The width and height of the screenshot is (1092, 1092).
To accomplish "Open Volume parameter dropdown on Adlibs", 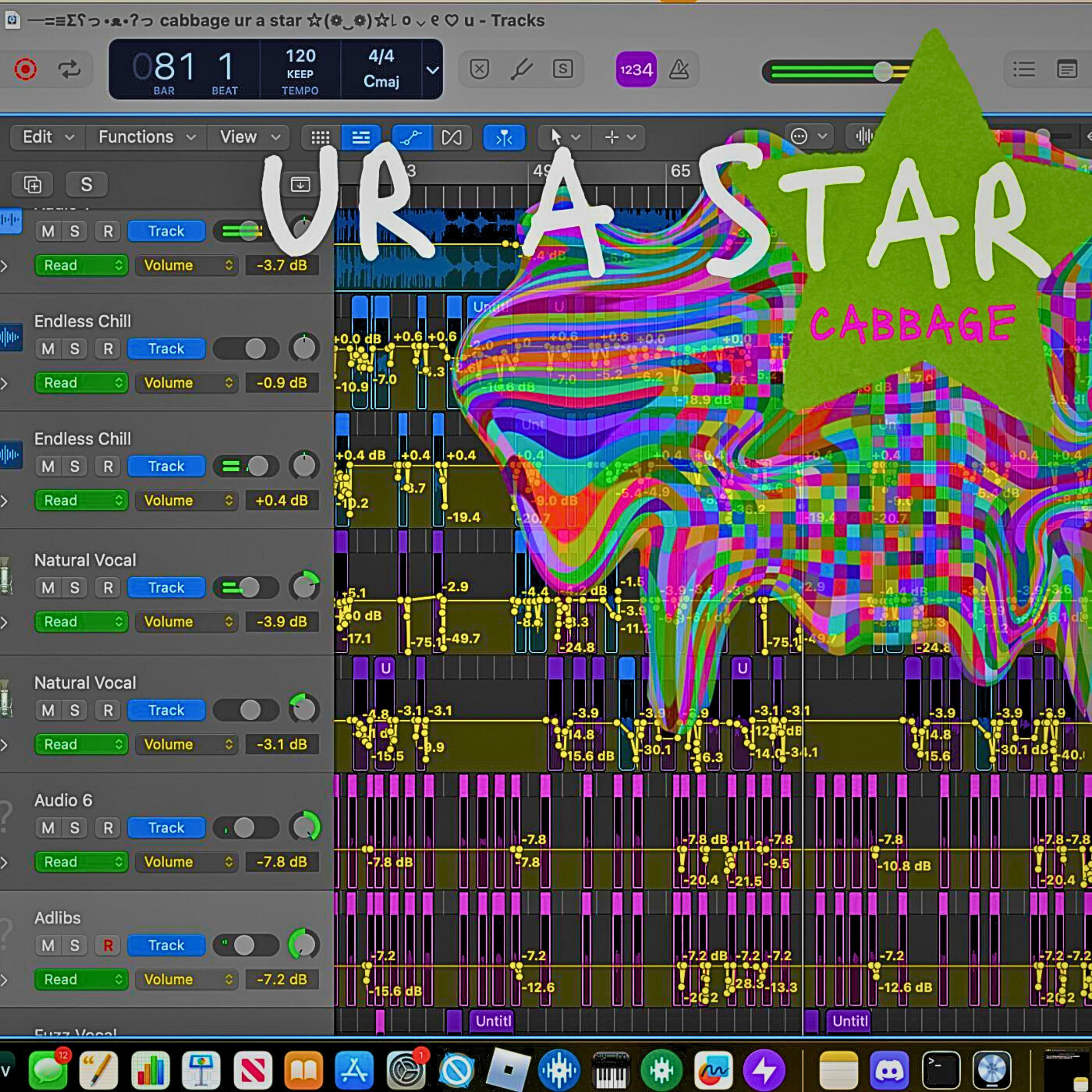I will point(186,980).
